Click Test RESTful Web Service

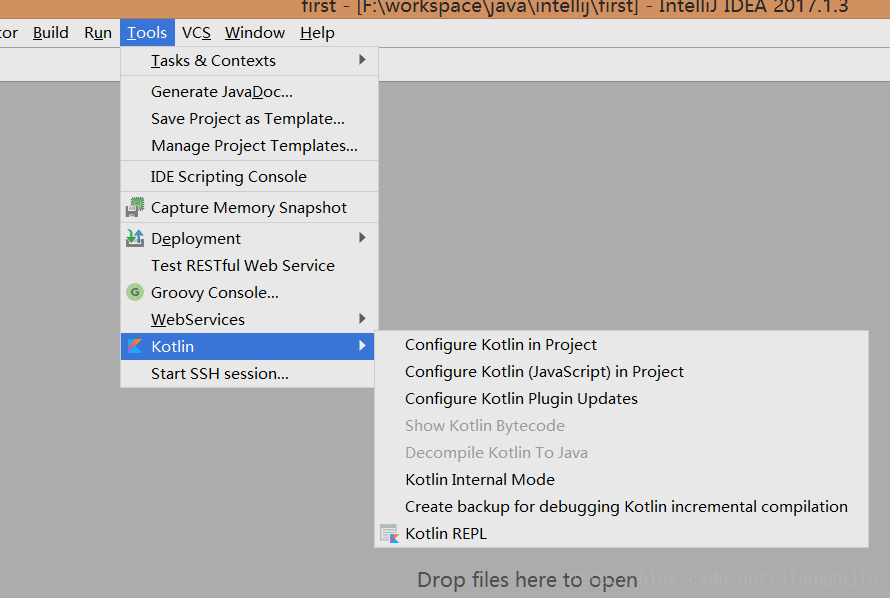(243, 266)
